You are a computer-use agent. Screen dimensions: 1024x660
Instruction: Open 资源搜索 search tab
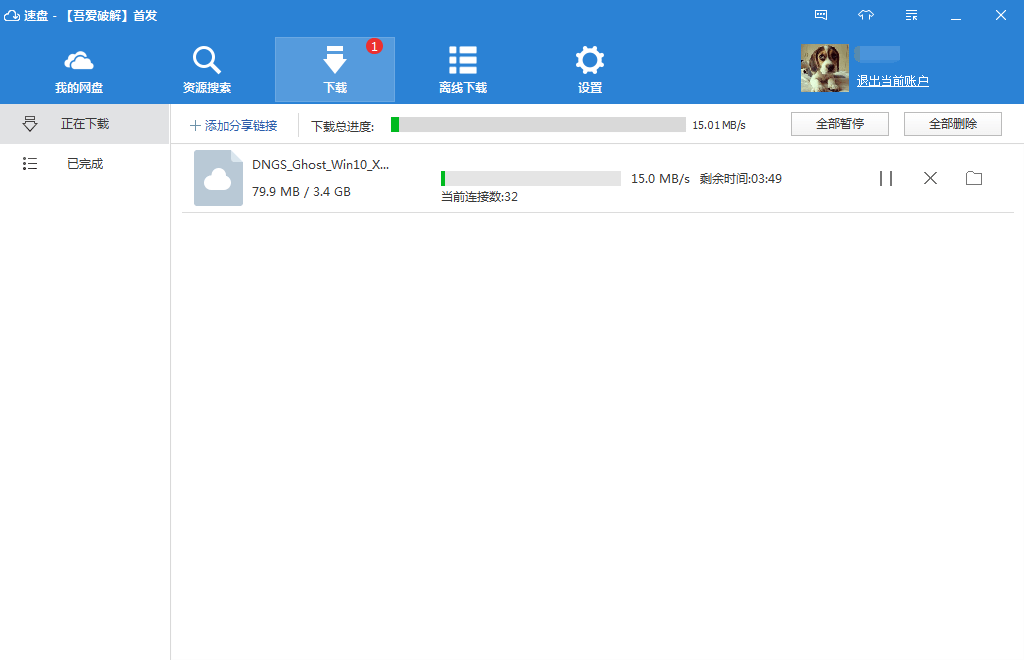point(206,70)
